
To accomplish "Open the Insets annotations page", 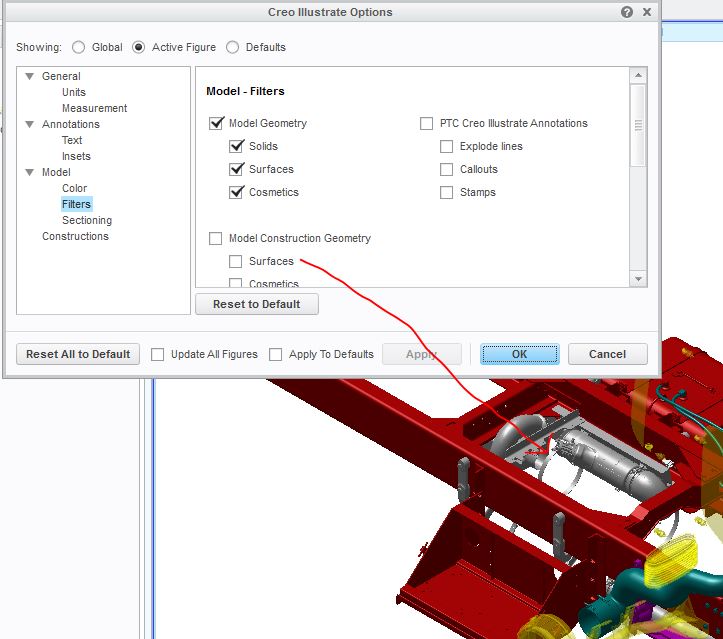I will point(76,156).
